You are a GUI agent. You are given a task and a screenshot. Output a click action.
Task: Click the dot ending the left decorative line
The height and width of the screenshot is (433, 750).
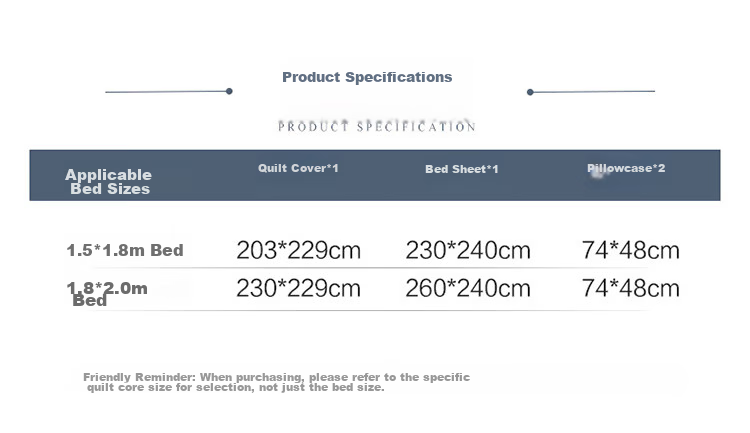229,91
